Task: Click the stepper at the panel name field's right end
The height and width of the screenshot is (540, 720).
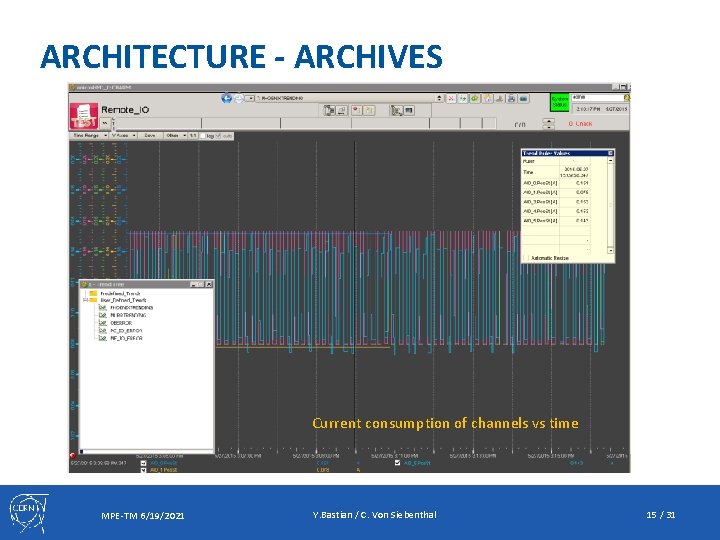Action: 439,98
